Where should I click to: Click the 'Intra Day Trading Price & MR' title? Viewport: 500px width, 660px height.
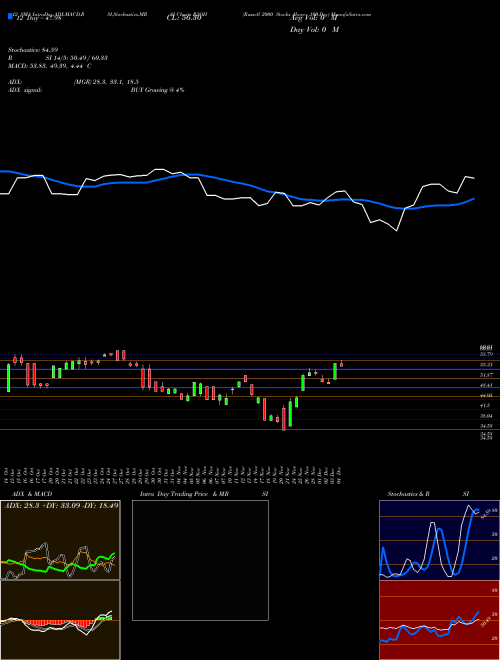(184, 494)
